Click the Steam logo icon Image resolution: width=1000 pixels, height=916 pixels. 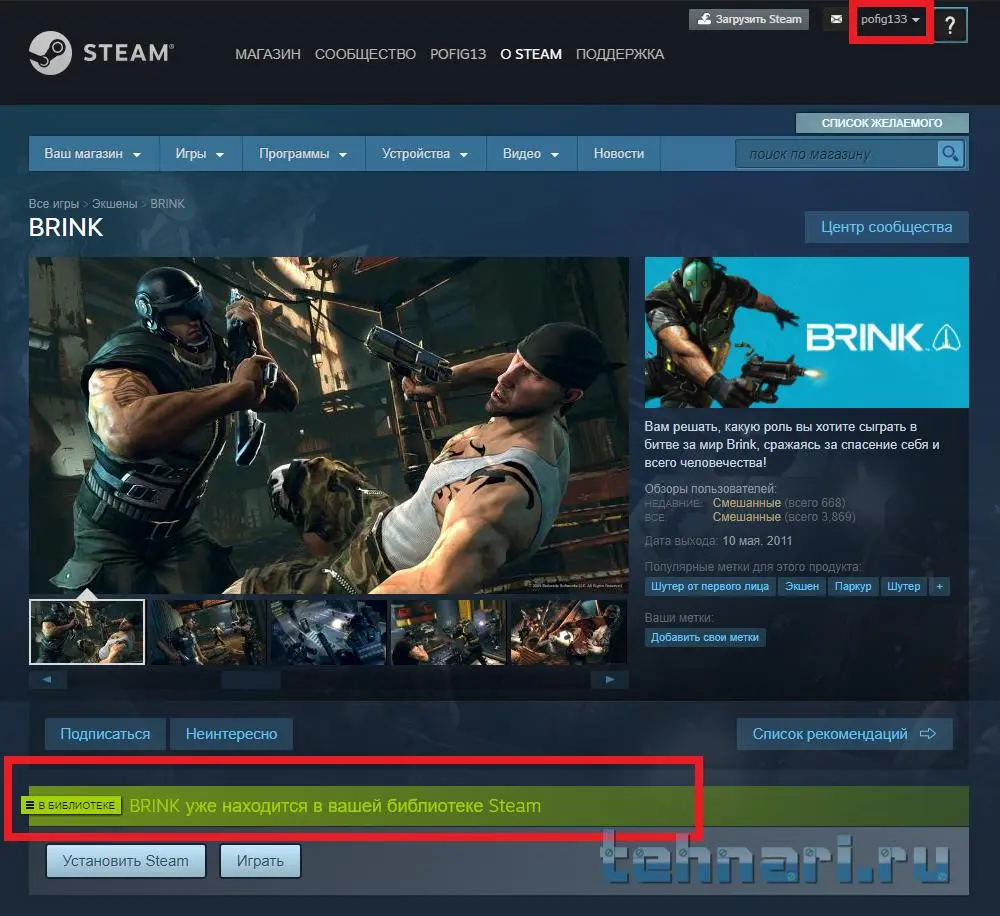[x=50, y=53]
